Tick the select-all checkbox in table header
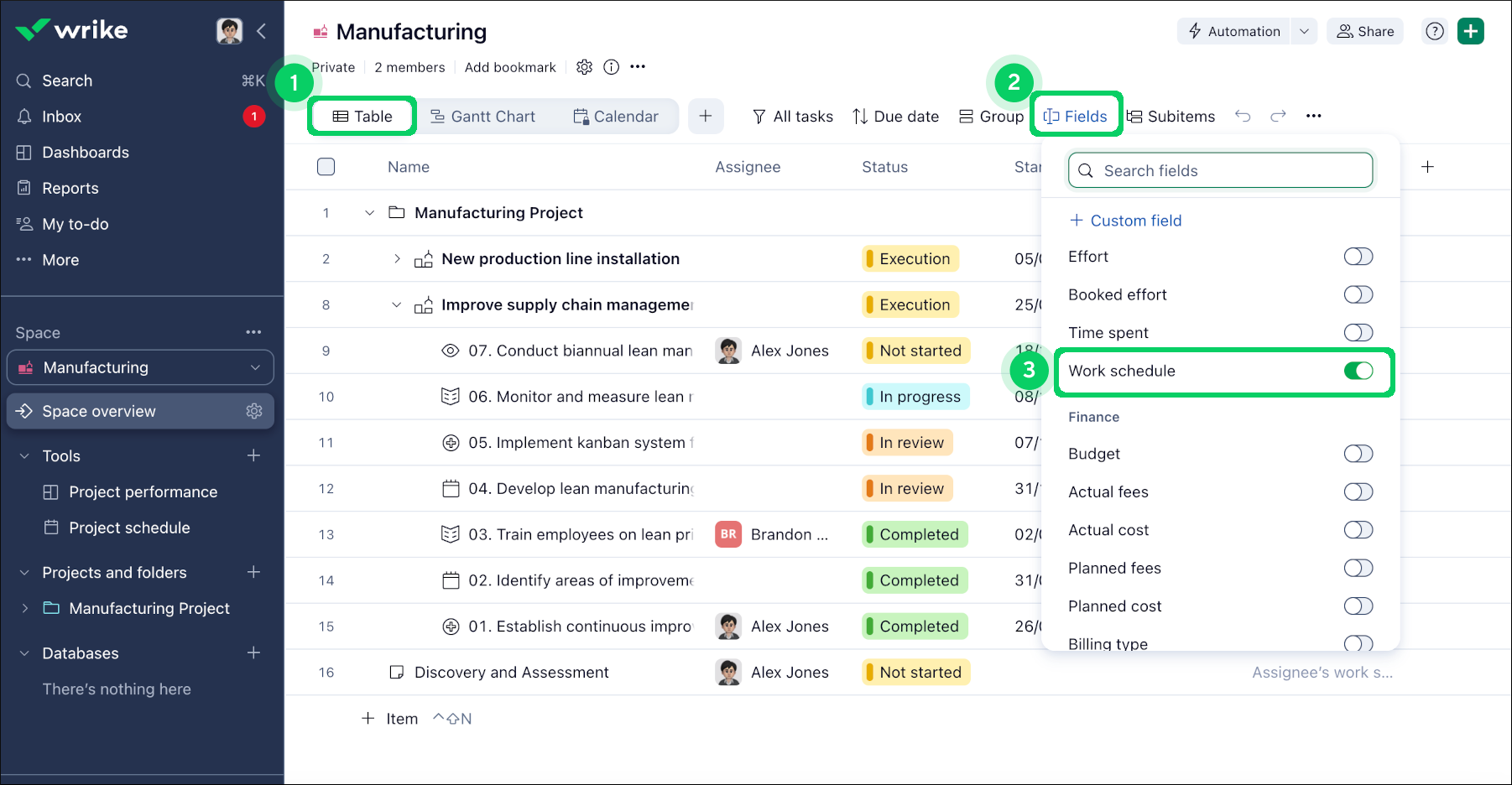 pos(326,167)
